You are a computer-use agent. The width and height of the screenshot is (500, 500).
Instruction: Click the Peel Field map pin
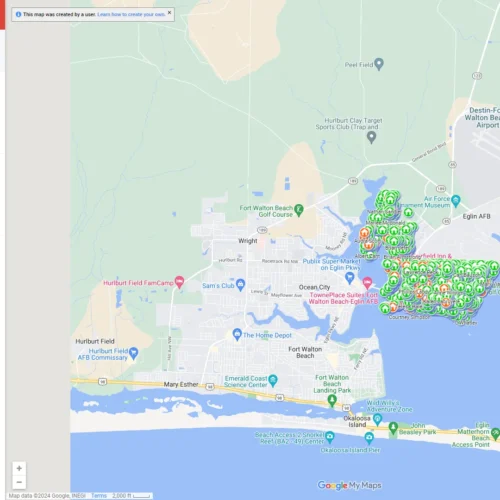[379, 64]
